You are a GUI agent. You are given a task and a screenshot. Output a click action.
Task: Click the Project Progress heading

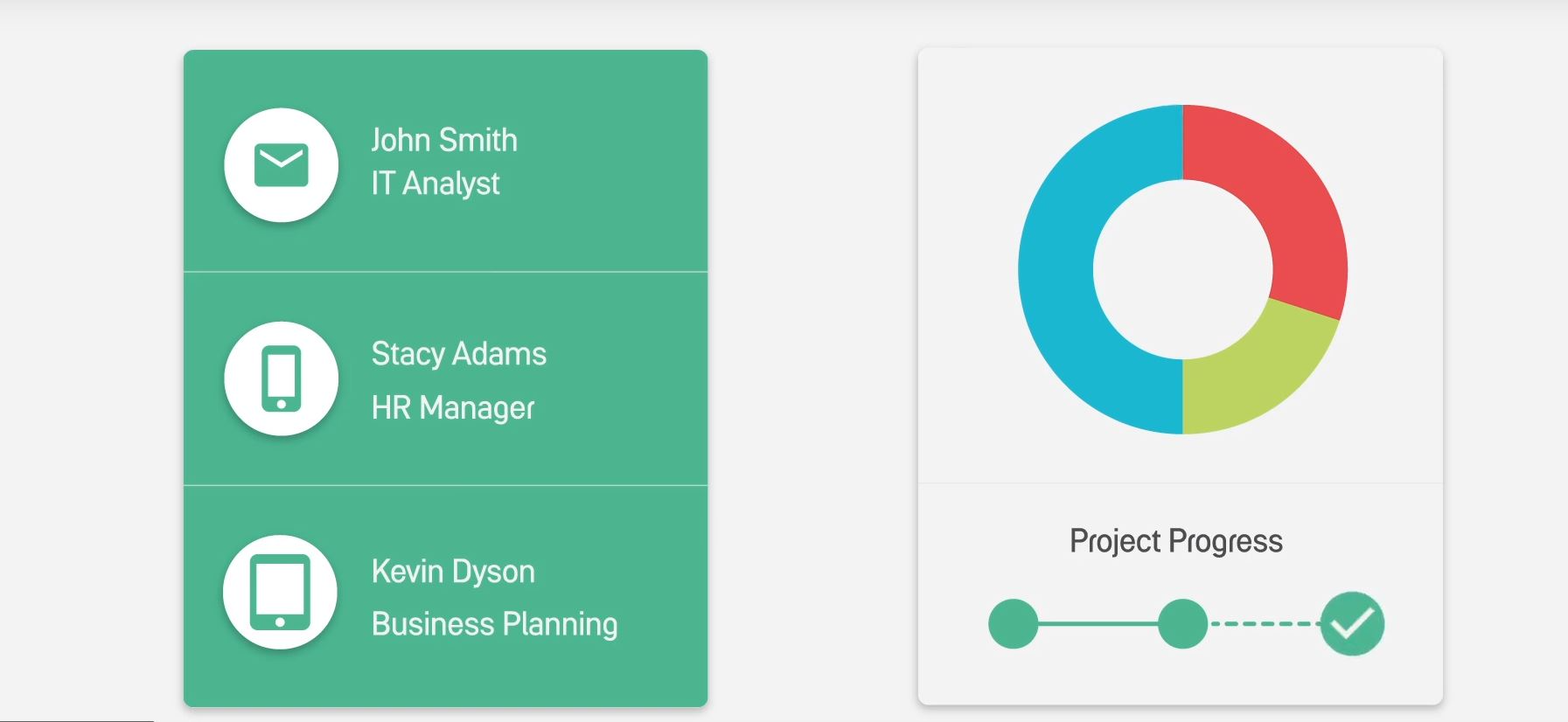pos(1176,541)
